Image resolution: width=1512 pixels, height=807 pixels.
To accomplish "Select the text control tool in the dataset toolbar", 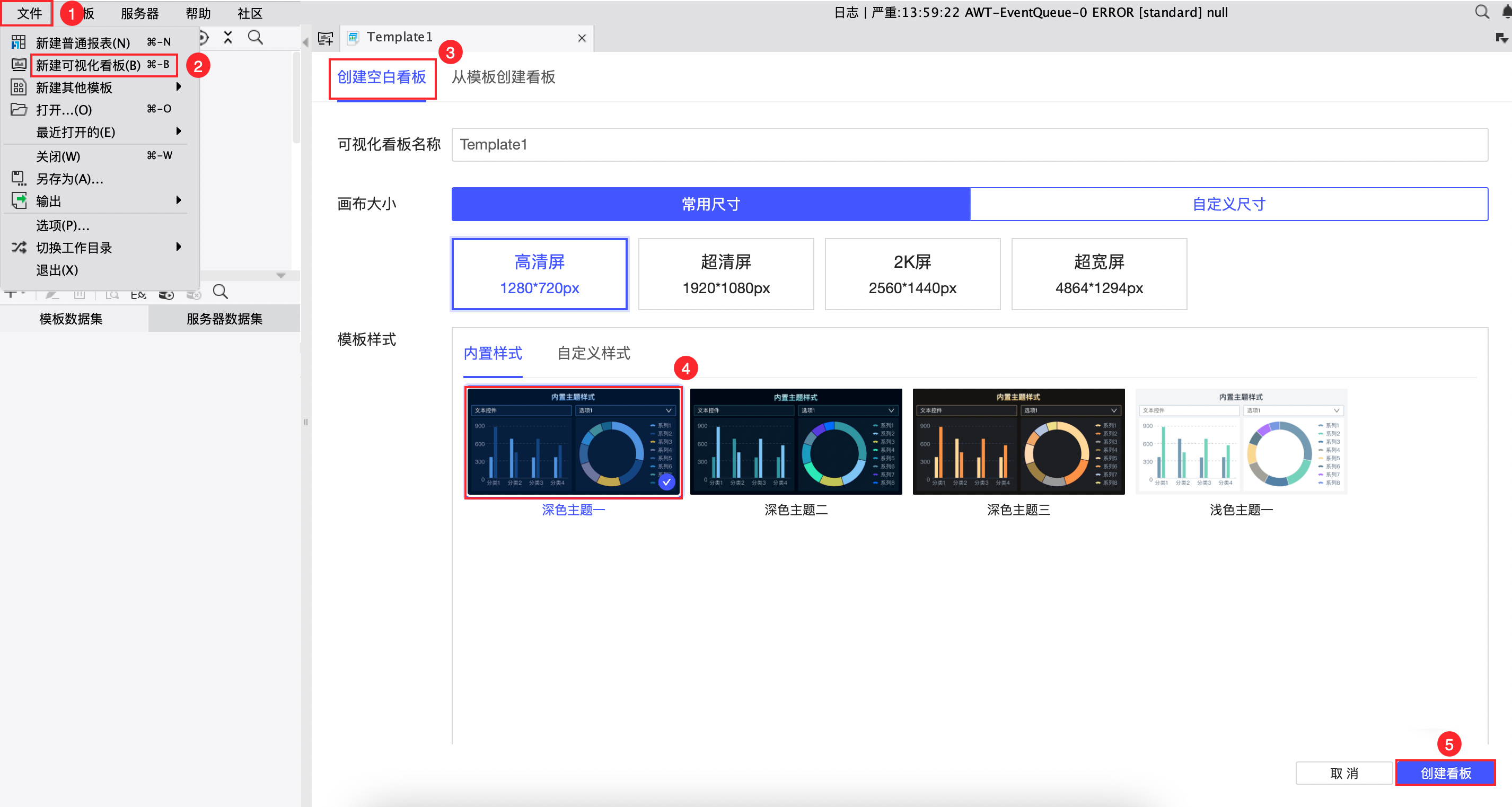I will click(11, 294).
